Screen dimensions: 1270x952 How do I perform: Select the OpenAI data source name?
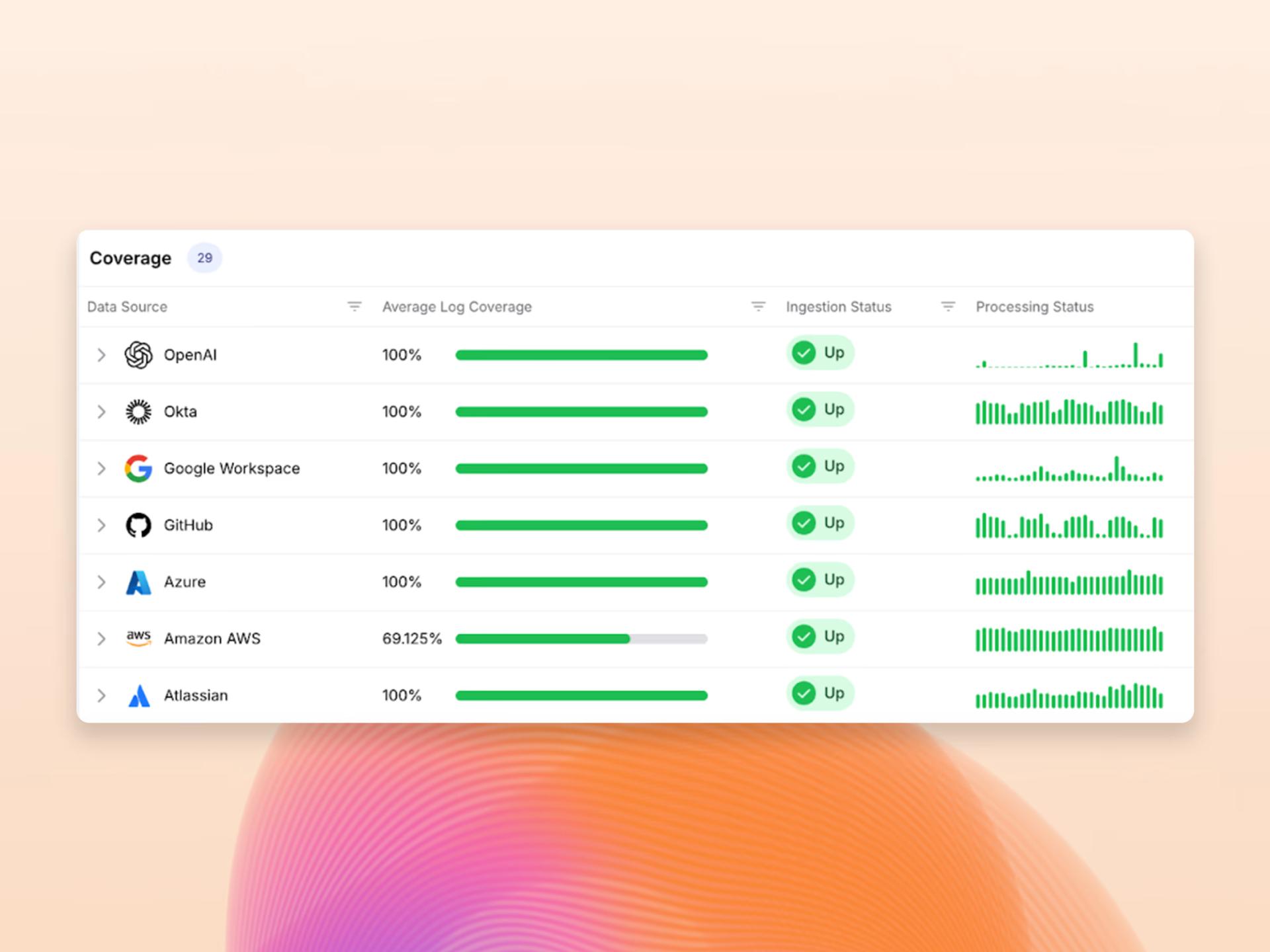pos(190,355)
